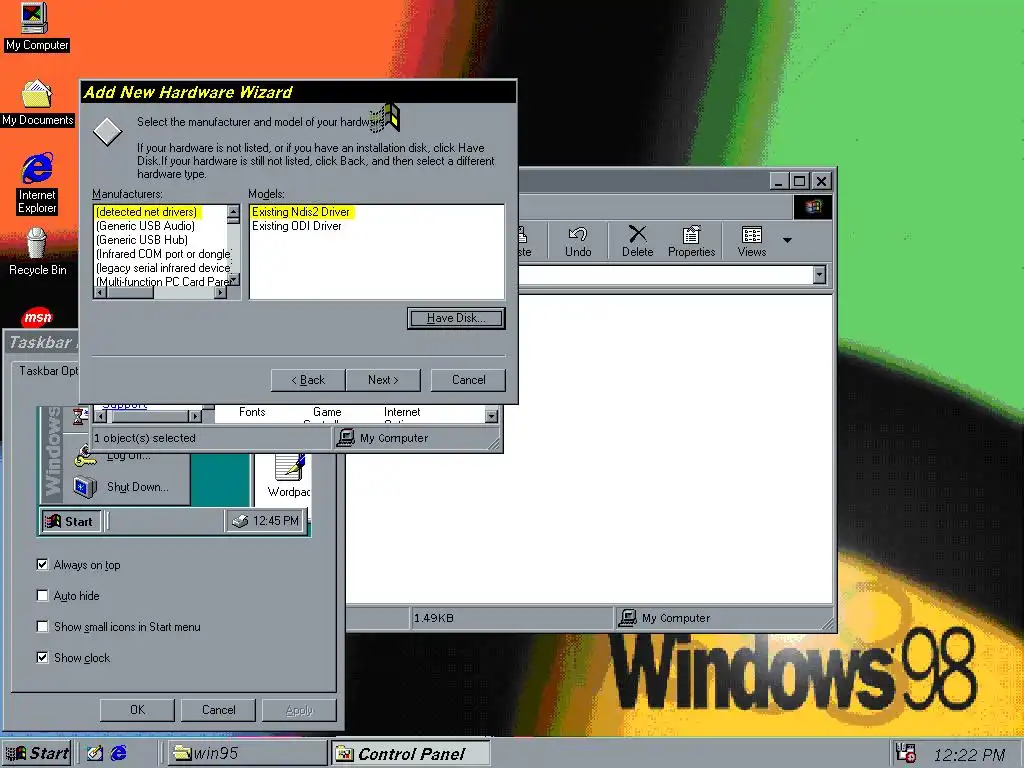This screenshot has width=1024, height=768.
Task: Switch to win95 taskbar window
Action: (248, 753)
